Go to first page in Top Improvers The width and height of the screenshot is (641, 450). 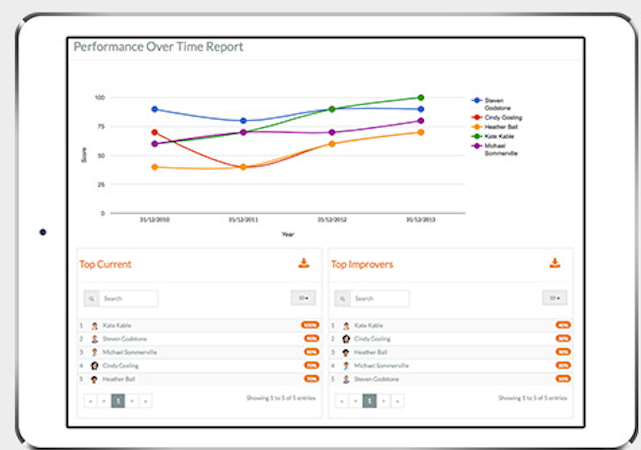pyautogui.click(x=342, y=401)
